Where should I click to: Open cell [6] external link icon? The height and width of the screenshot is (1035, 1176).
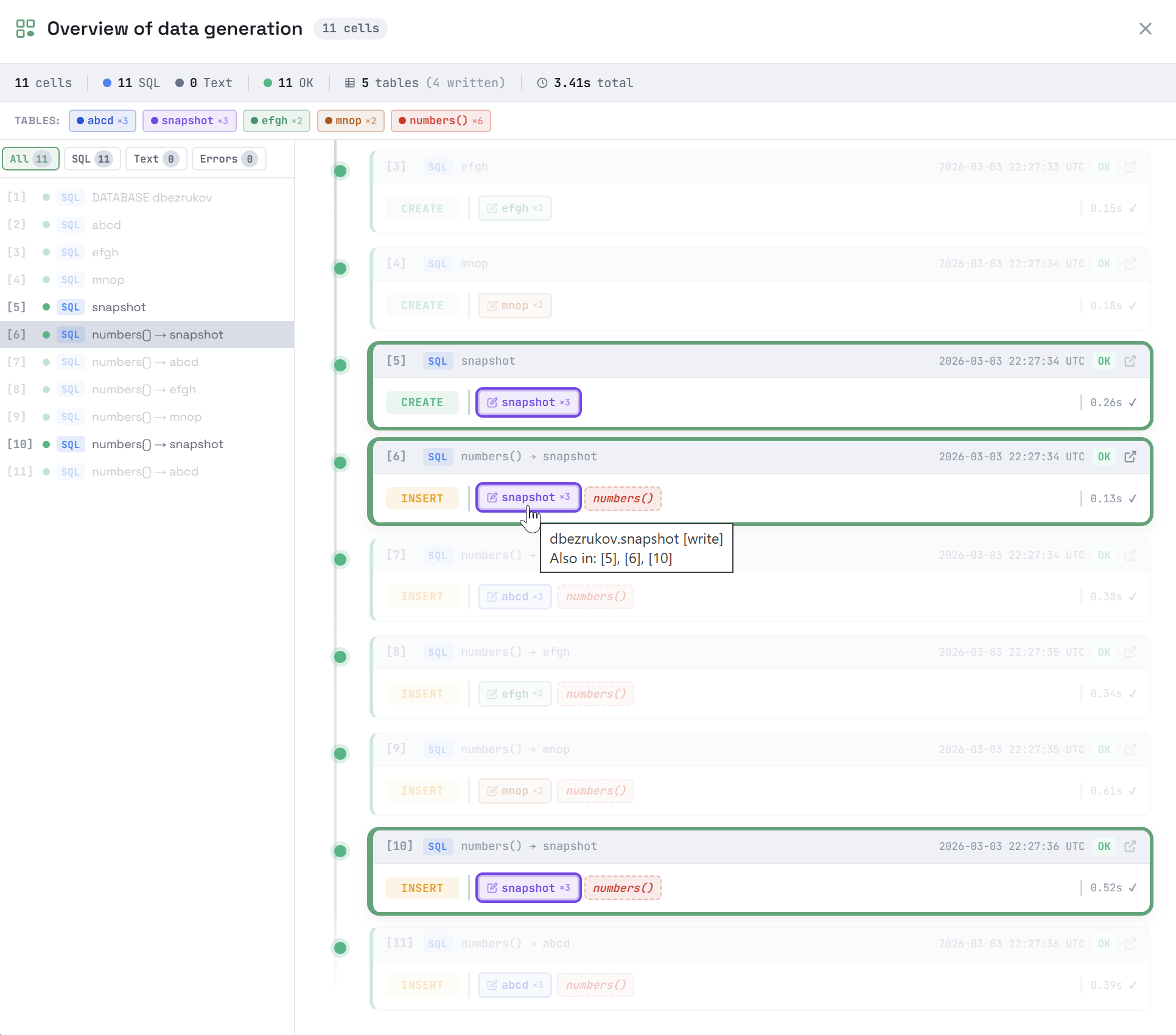1130,457
